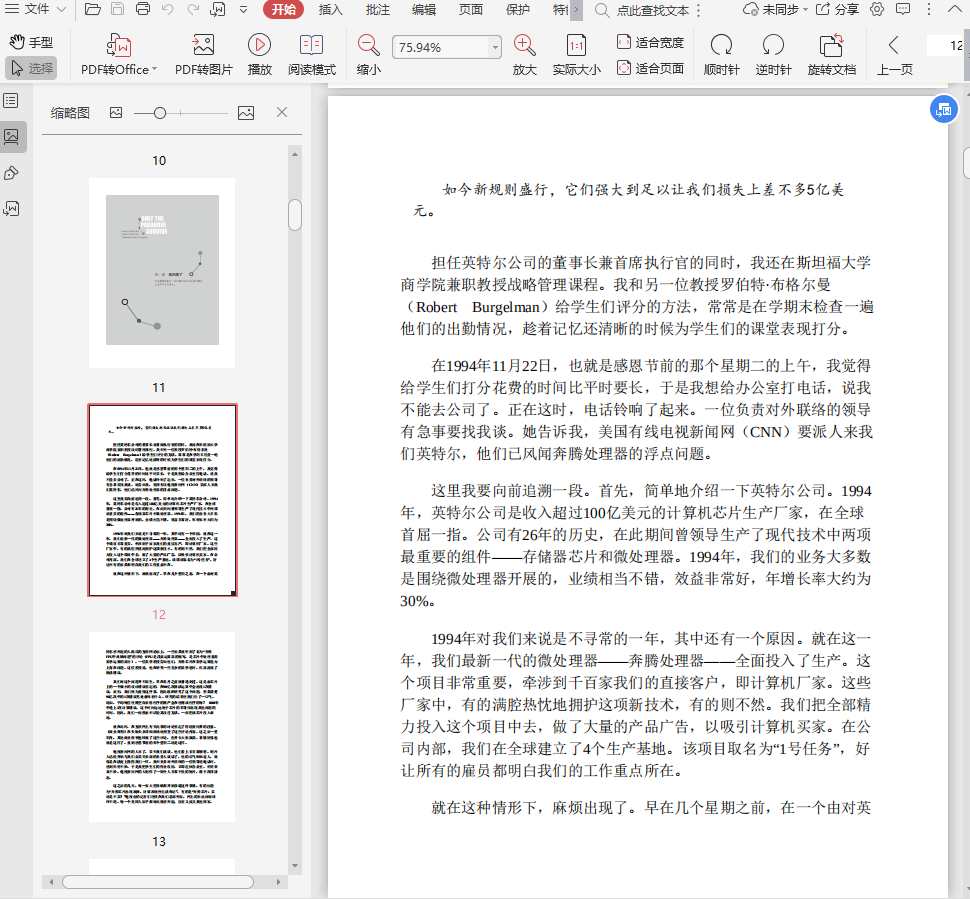Click the thumbnail size slider handle
This screenshot has width=970, height=899.
pyautogui.click(x=160, y=113)
